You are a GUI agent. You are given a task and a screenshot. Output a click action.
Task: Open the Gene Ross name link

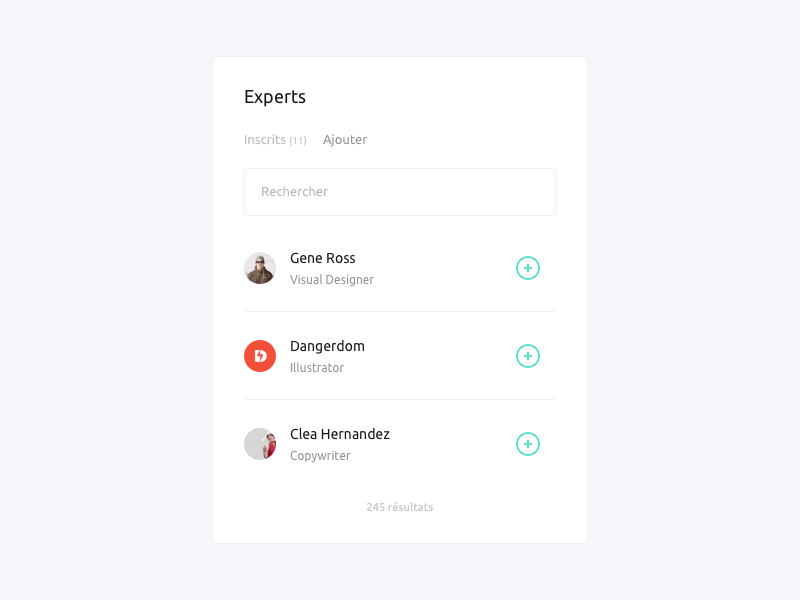(322, 258)
